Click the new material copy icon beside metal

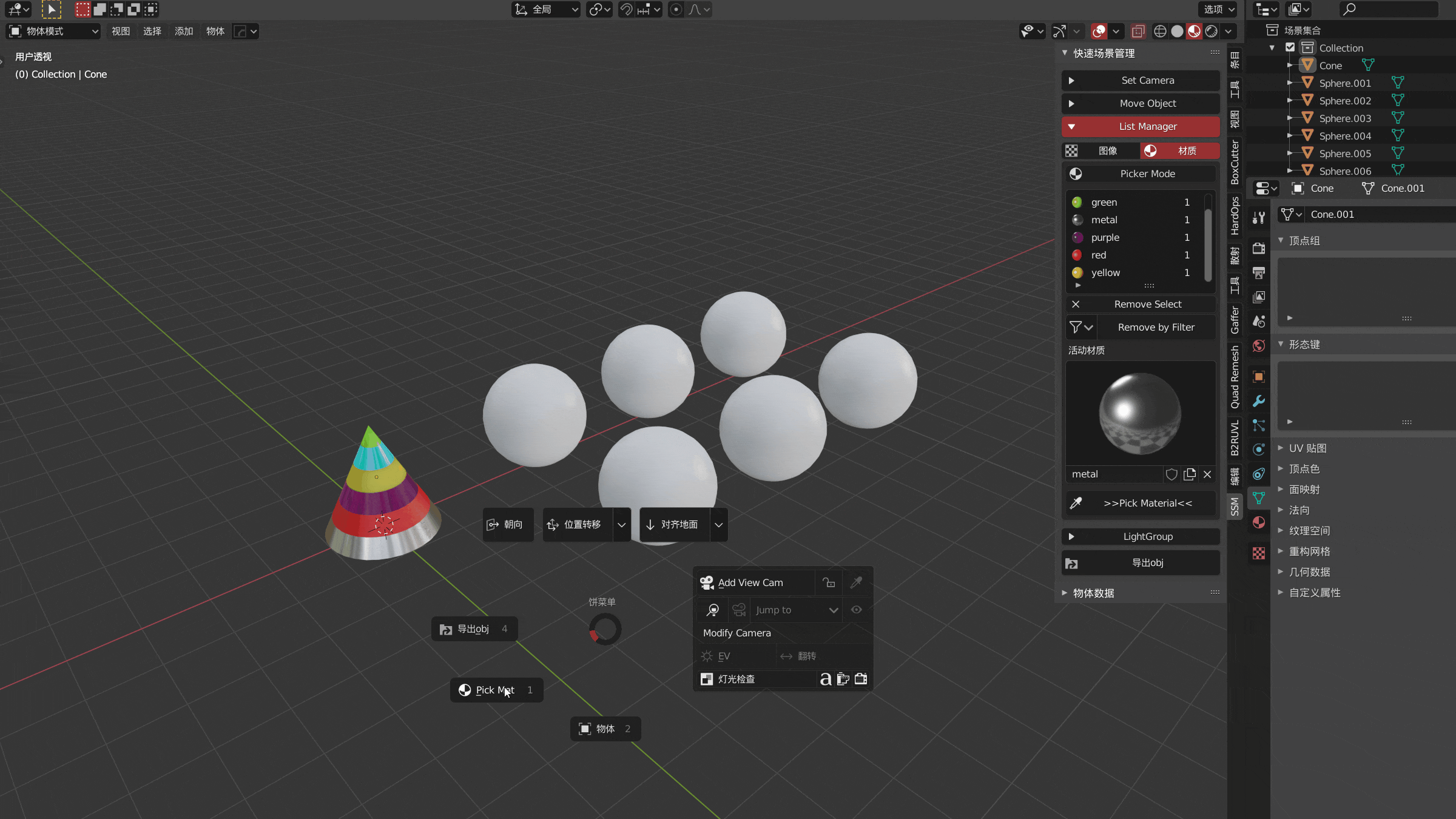pyautogui.click(x=1190, y=474)
